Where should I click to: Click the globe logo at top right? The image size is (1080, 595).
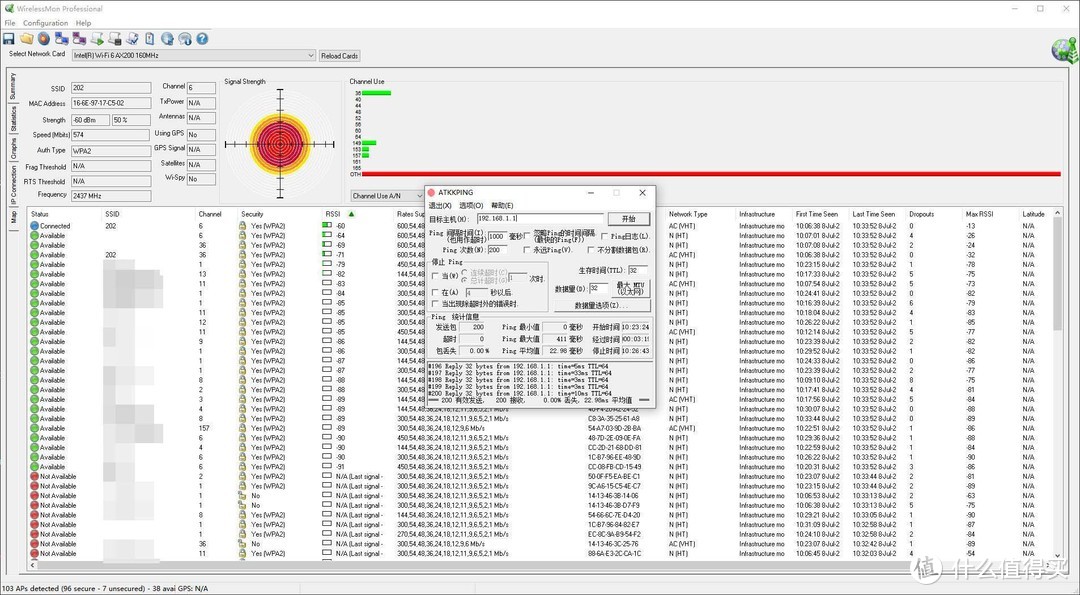(x=1065, y=51)
